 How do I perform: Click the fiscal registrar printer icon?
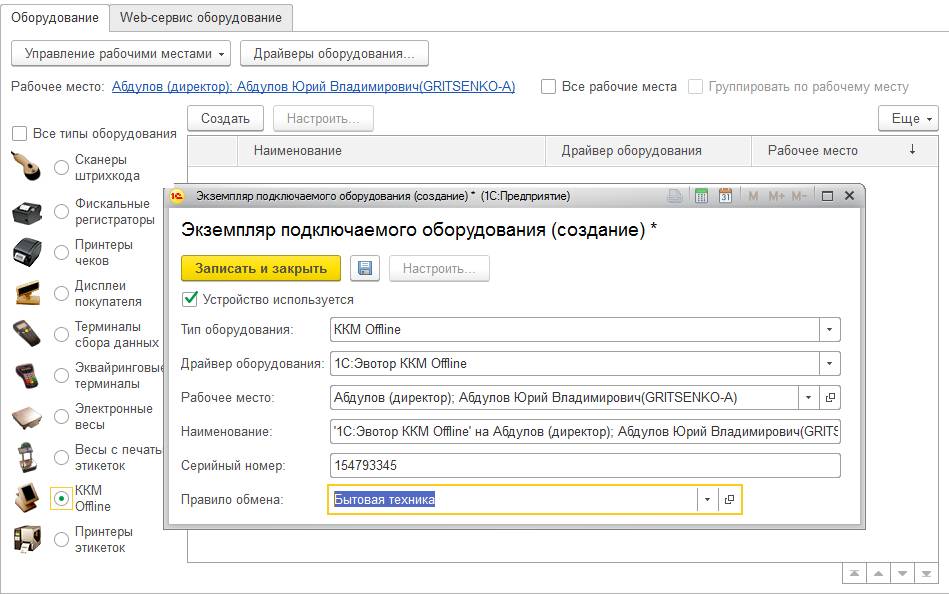click(27, 212)
